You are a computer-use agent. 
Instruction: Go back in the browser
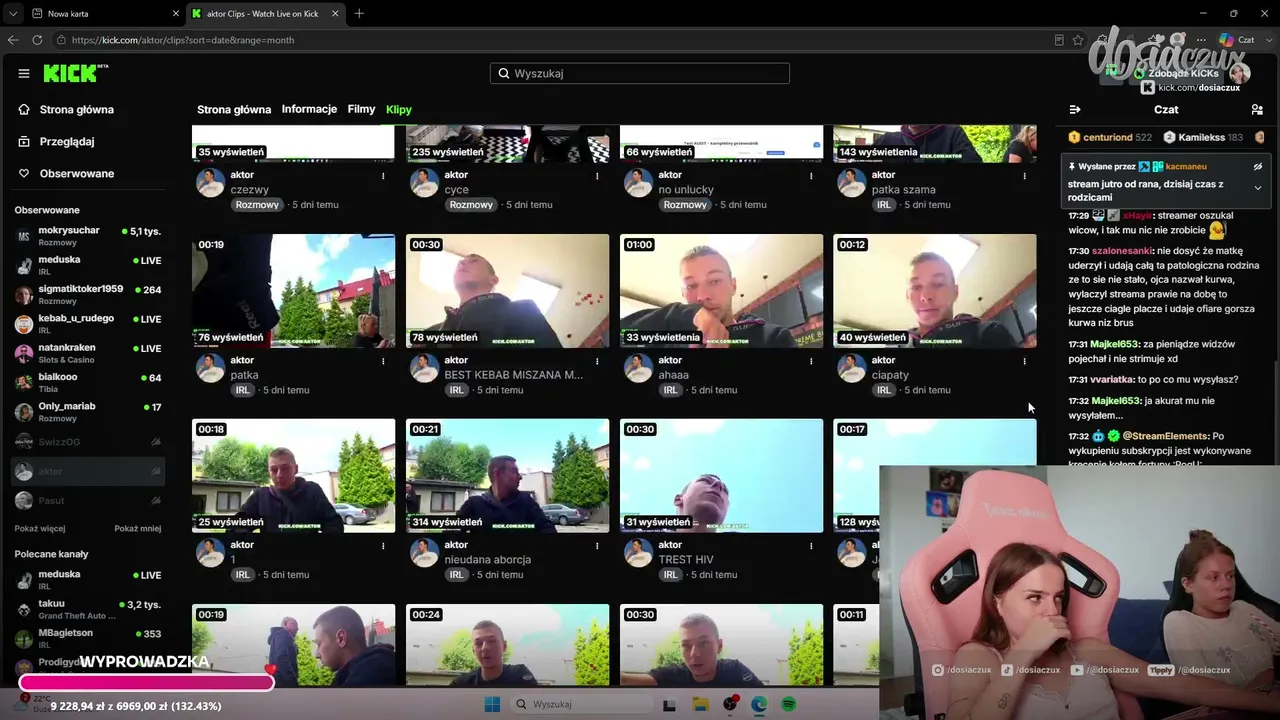pos(13,40)
